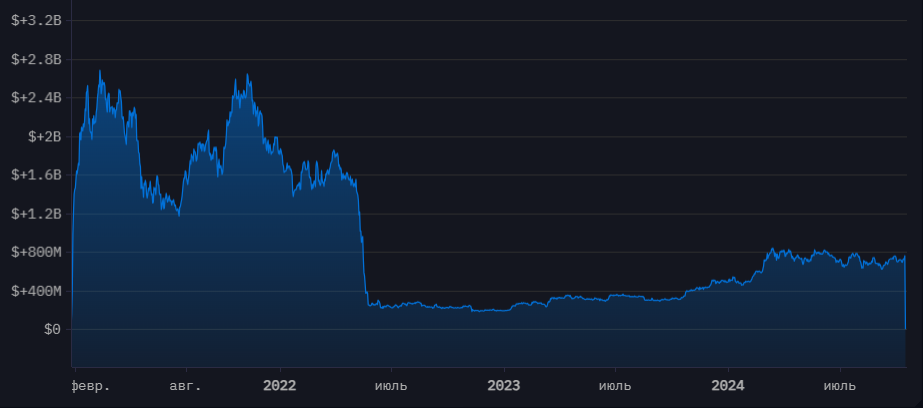The image size is (923, 408).
Task: Click the $+1.6B y-axis label
Action: click(x=36, y=175)
